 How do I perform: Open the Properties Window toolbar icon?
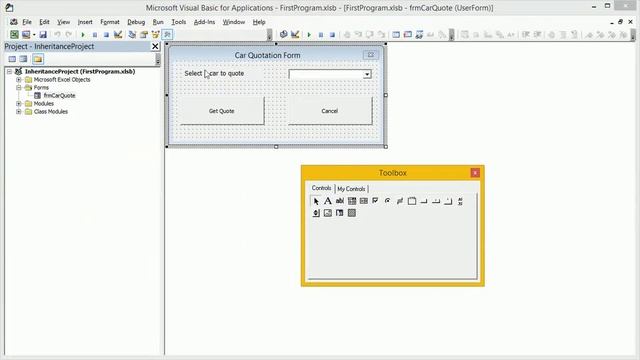click(144, 35)
